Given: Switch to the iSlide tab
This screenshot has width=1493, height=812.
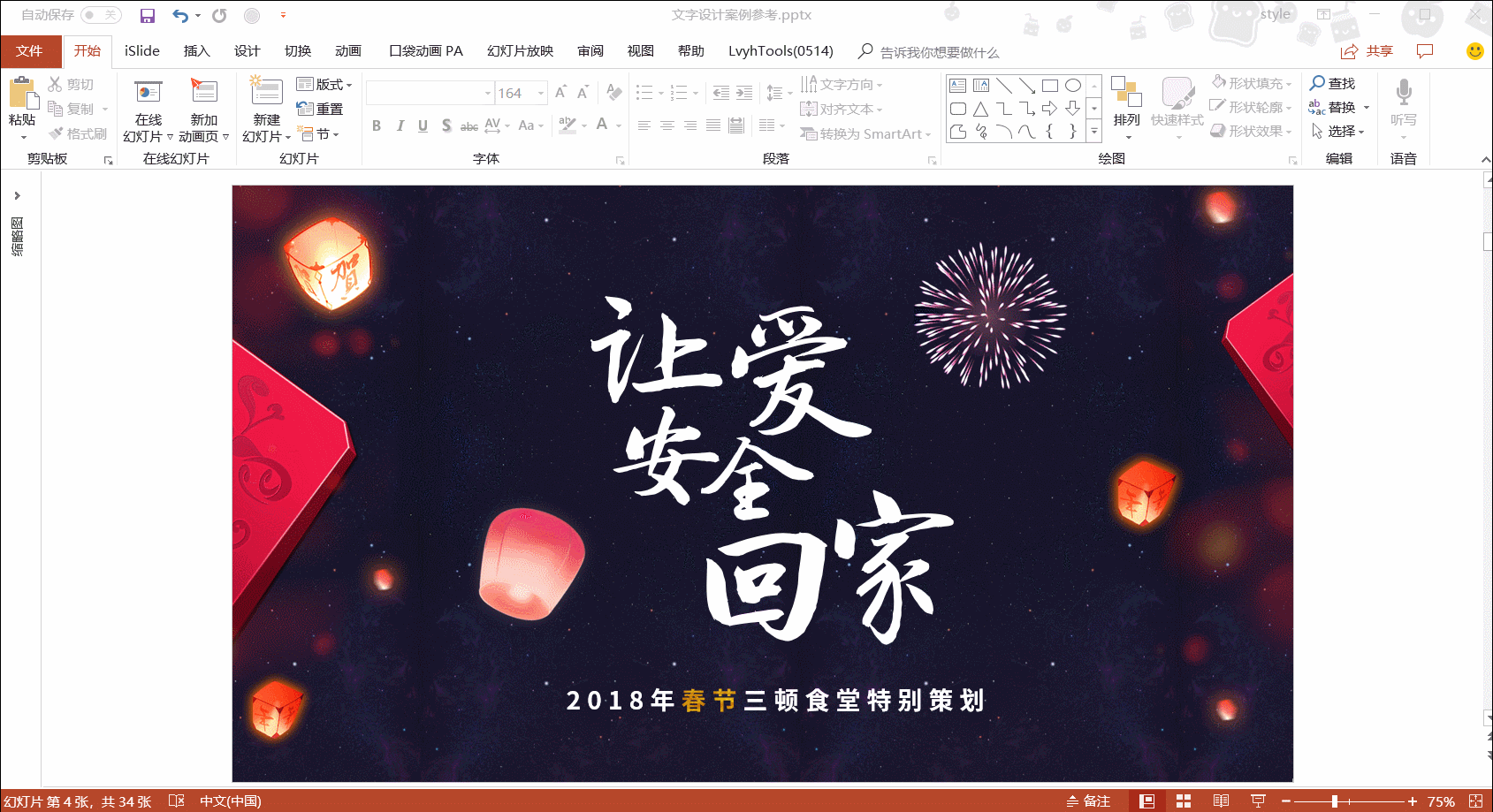Looking at the screenshot, I should [142, 51].
